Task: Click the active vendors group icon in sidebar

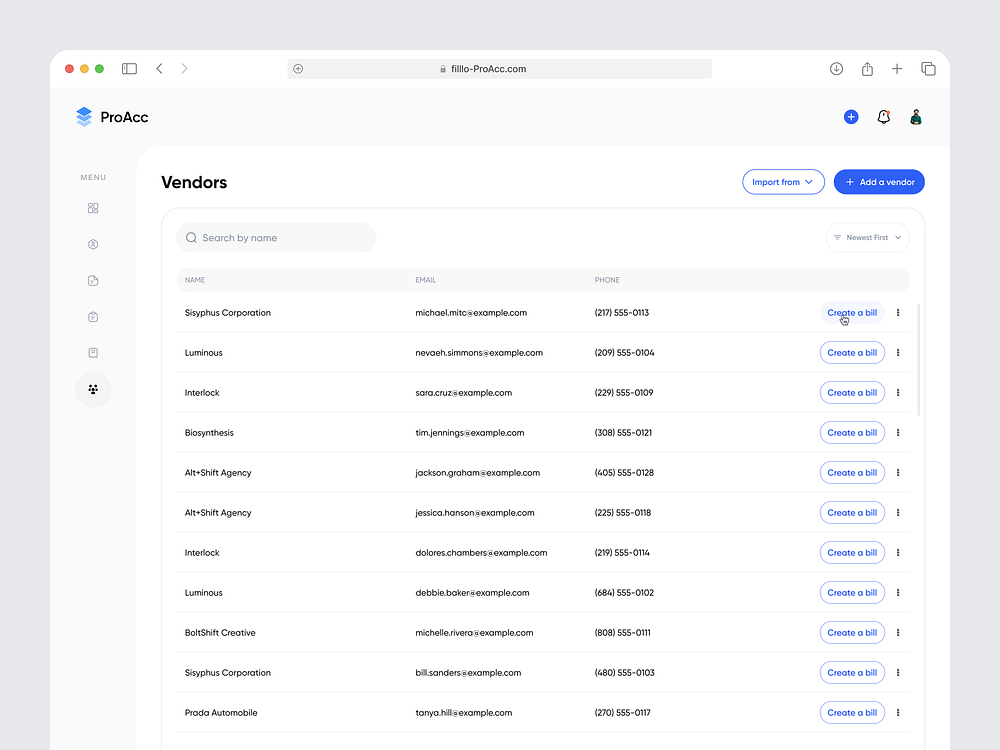Action: coord(93,389)
